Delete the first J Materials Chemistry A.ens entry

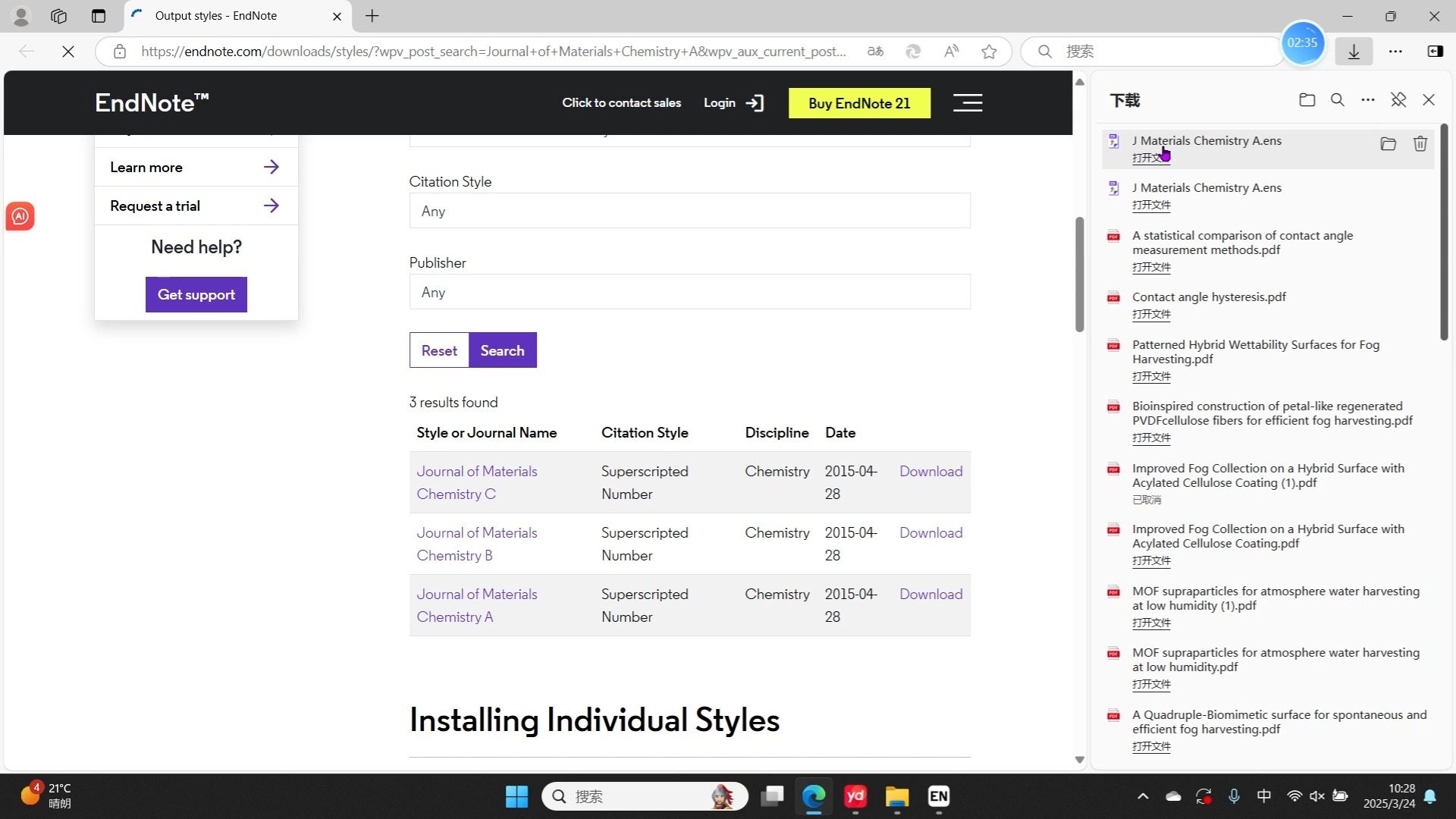[1420, 144]
